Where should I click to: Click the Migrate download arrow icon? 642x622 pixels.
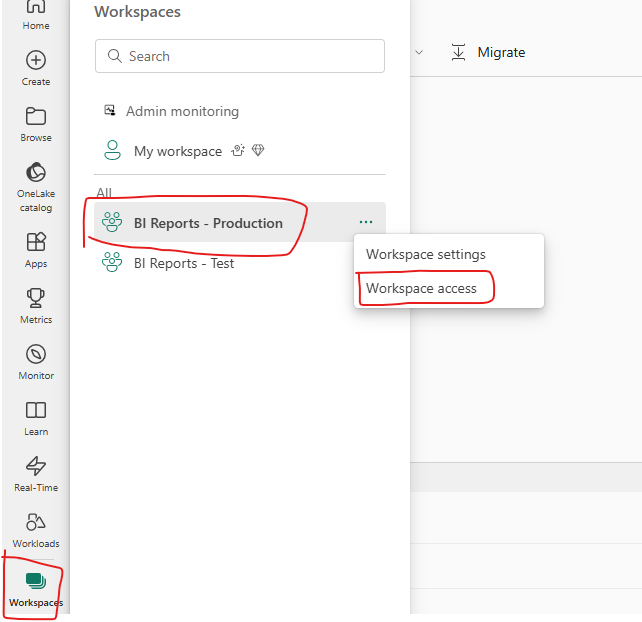click(x=459, y=52)
